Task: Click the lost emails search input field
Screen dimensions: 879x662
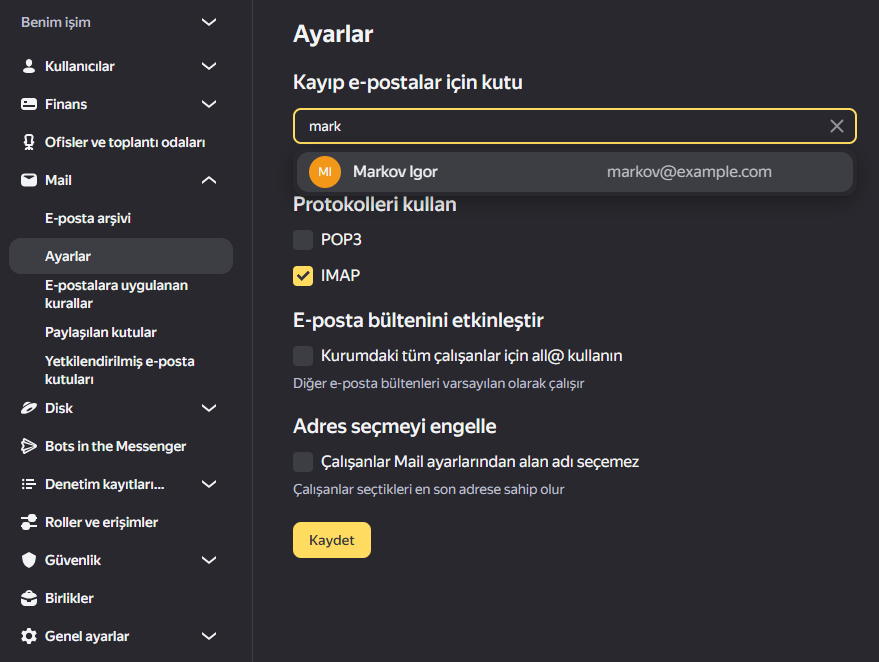Action: (x=560, y=126)
